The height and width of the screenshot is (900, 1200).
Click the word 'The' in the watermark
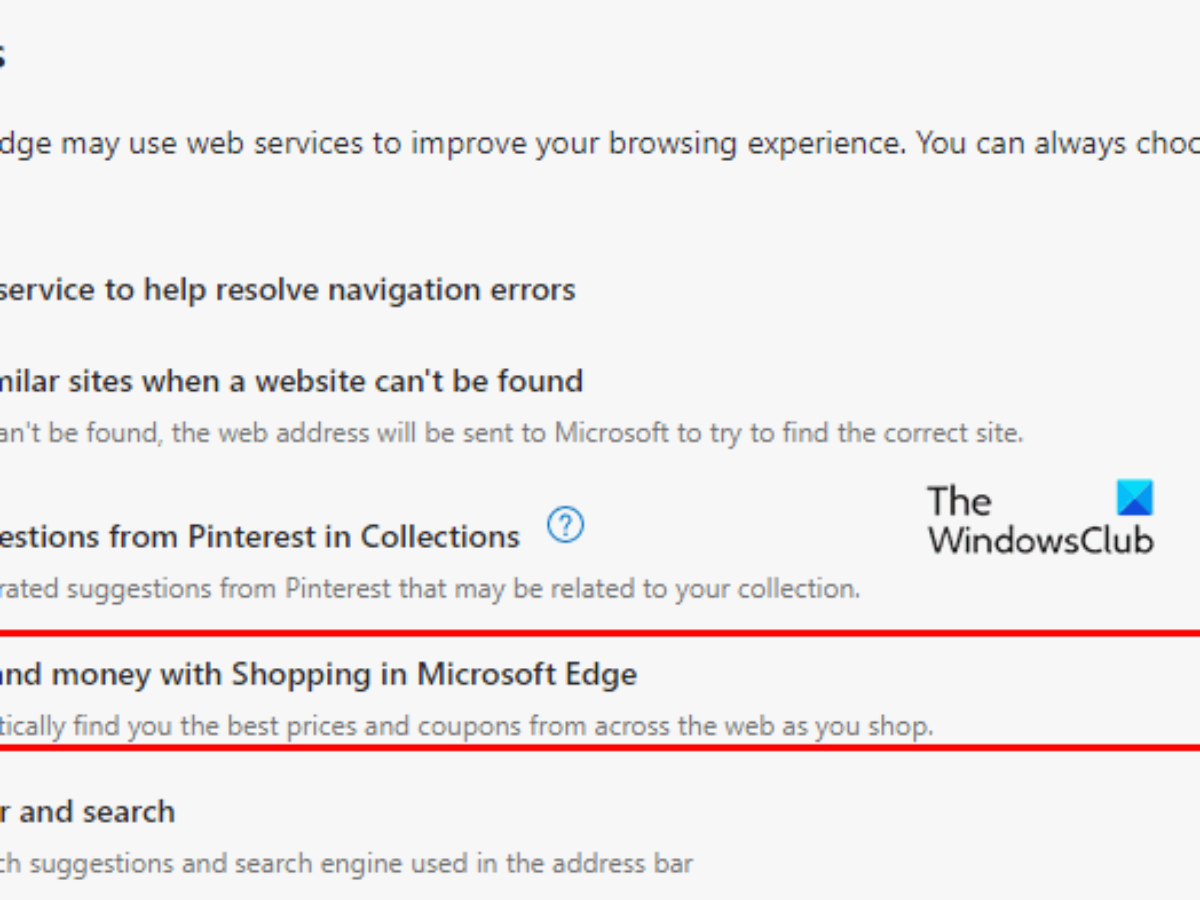pyautogui.click(x=959, y=501)
